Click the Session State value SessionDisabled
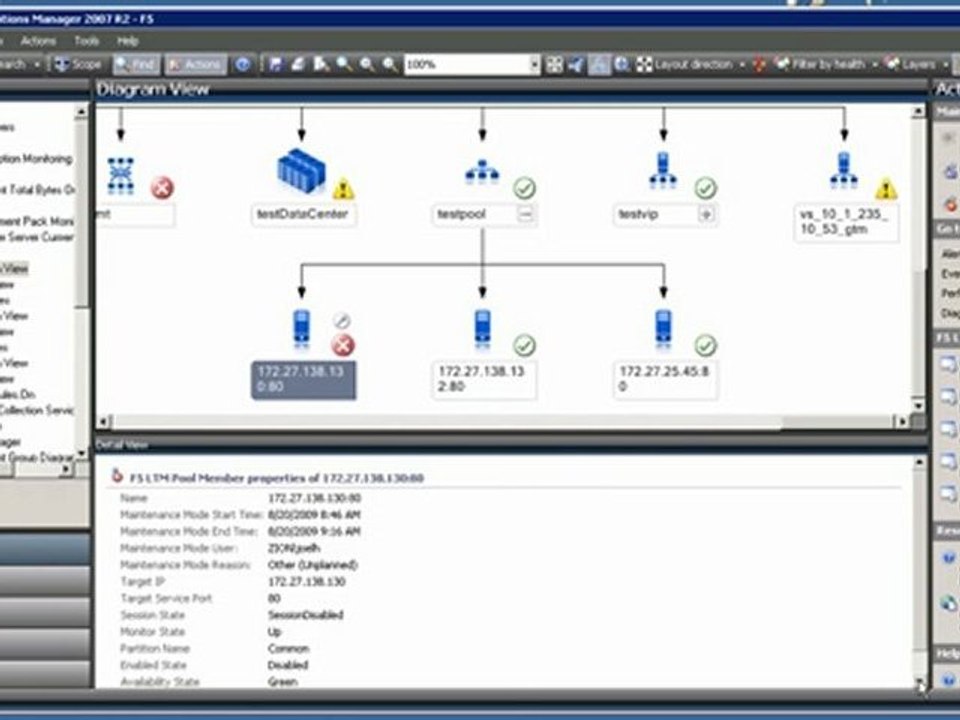The width and height of the screenshot is (960, 720). pos(306,615)
